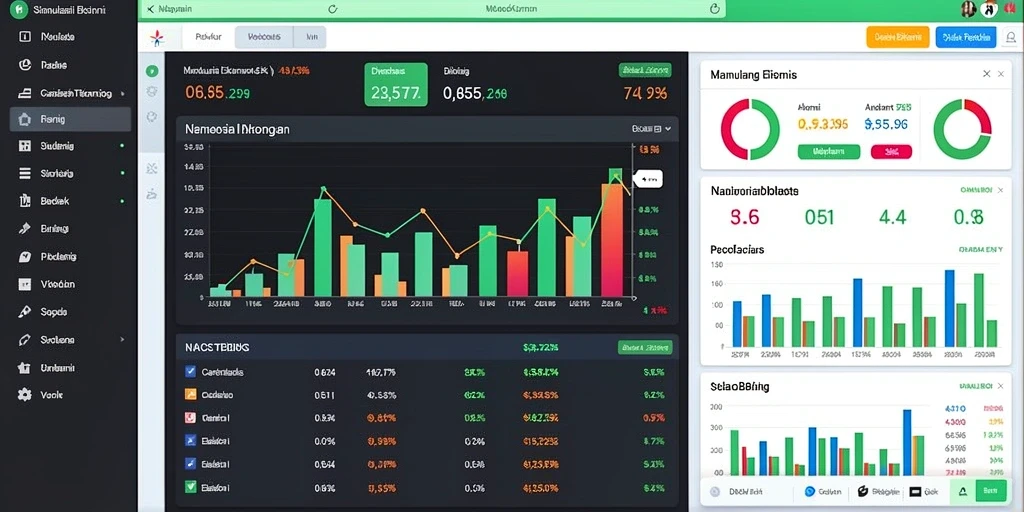Click the blue circle icon in bottom toolbar

click(x=810, y=491)
